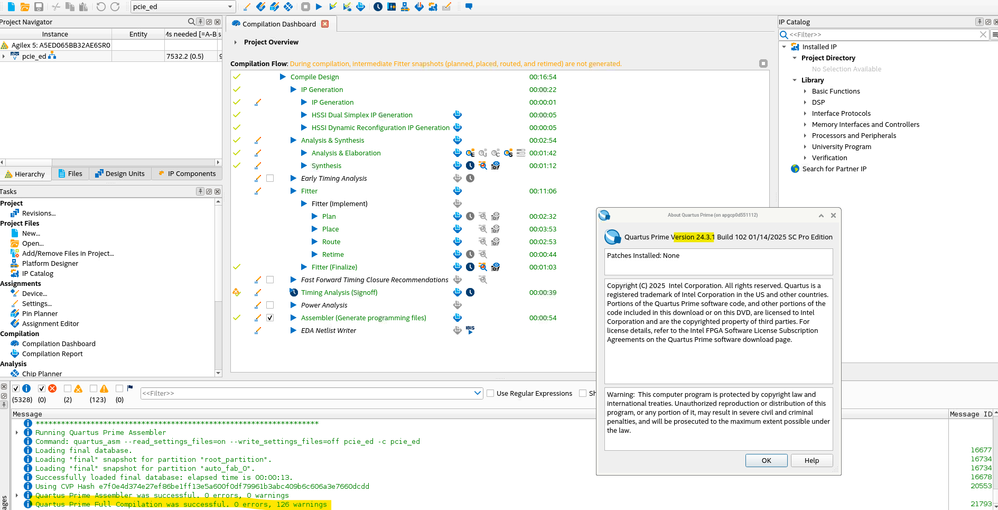Open timing analyzer icon for Timing Analysis (Signoff)
Screen dimensions: 998x510
[470, 292]
